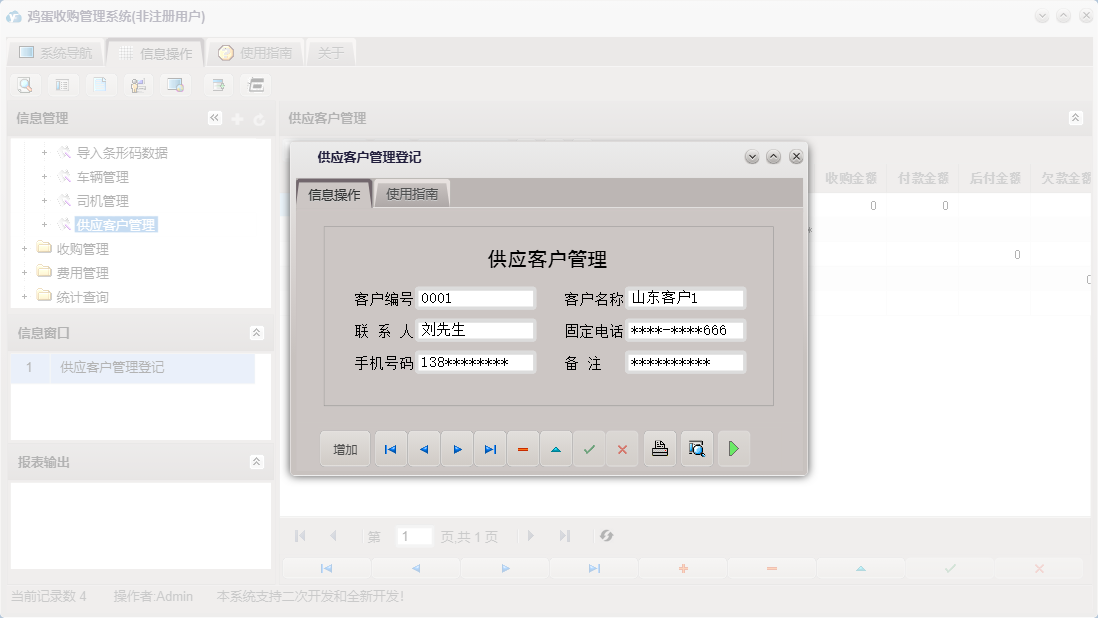
Task: Click the display settings toolbar icon
Action: pyautogui.click(x=176, y=85)
